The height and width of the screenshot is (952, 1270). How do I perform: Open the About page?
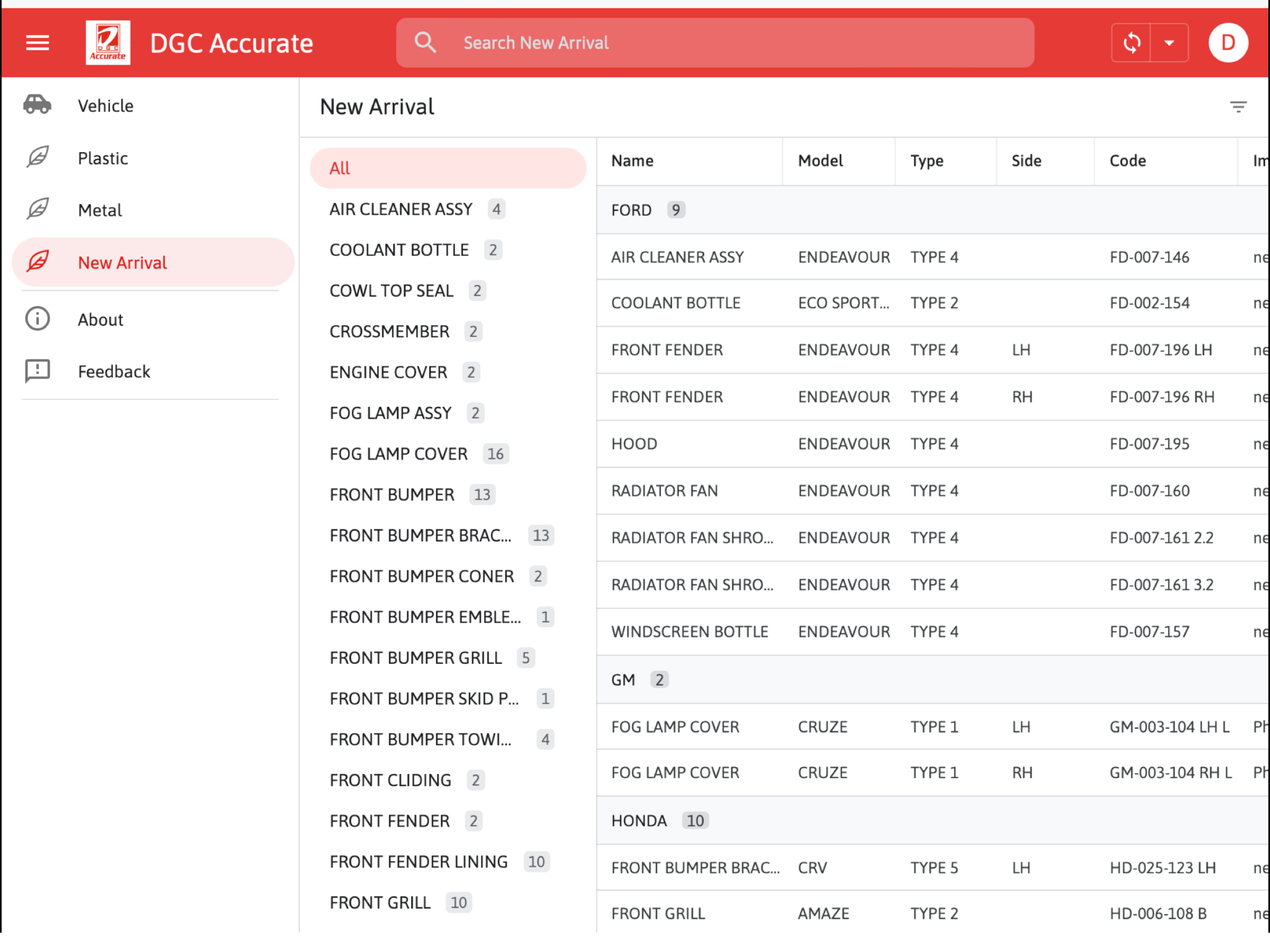coord(153,320)
